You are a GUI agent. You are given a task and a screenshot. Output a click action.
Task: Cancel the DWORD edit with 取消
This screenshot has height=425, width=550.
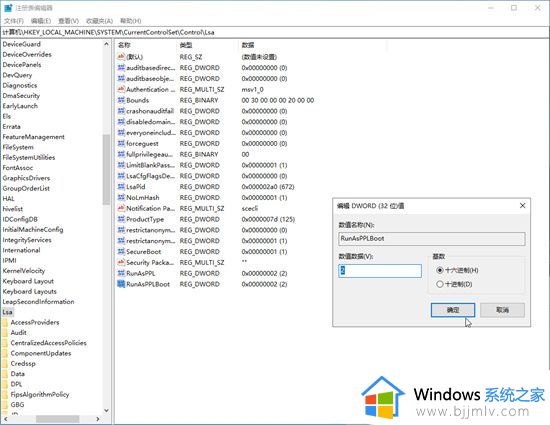click(x=502, y=310)
